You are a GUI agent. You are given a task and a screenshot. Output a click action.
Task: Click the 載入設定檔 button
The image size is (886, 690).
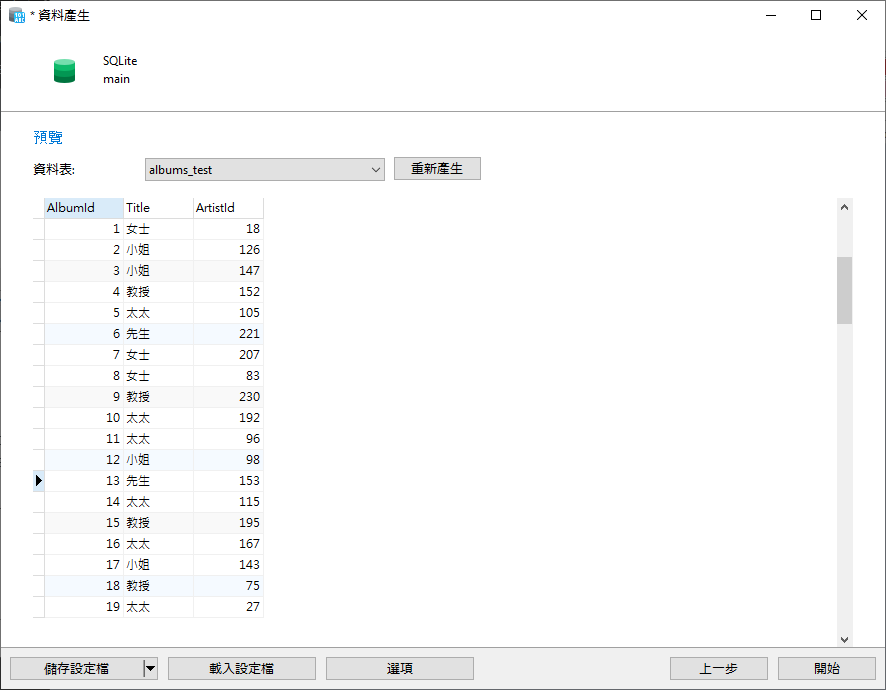(x=241, y=668)
